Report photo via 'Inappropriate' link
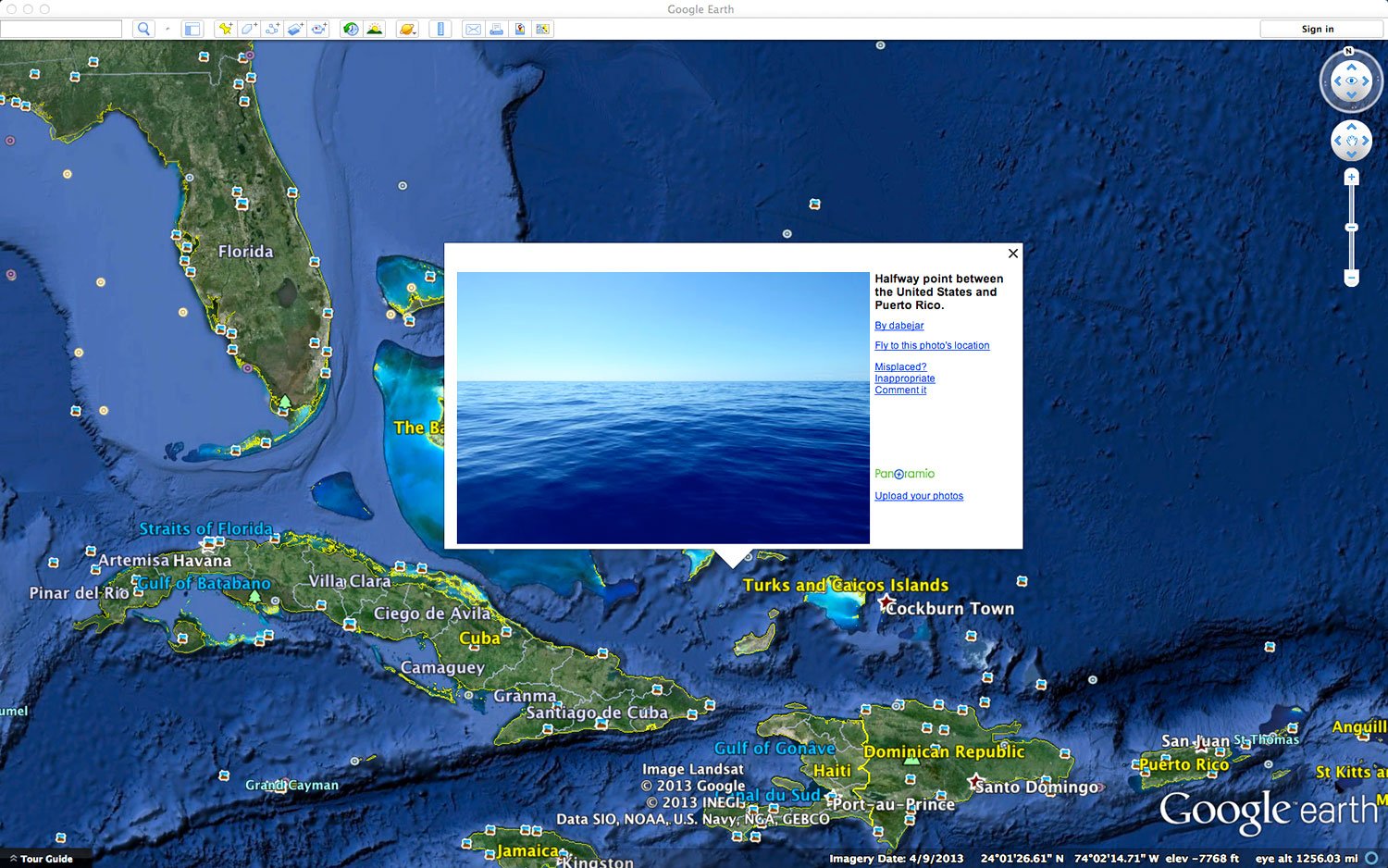Viewport: 1388px width, 868px height. [905, 378]
